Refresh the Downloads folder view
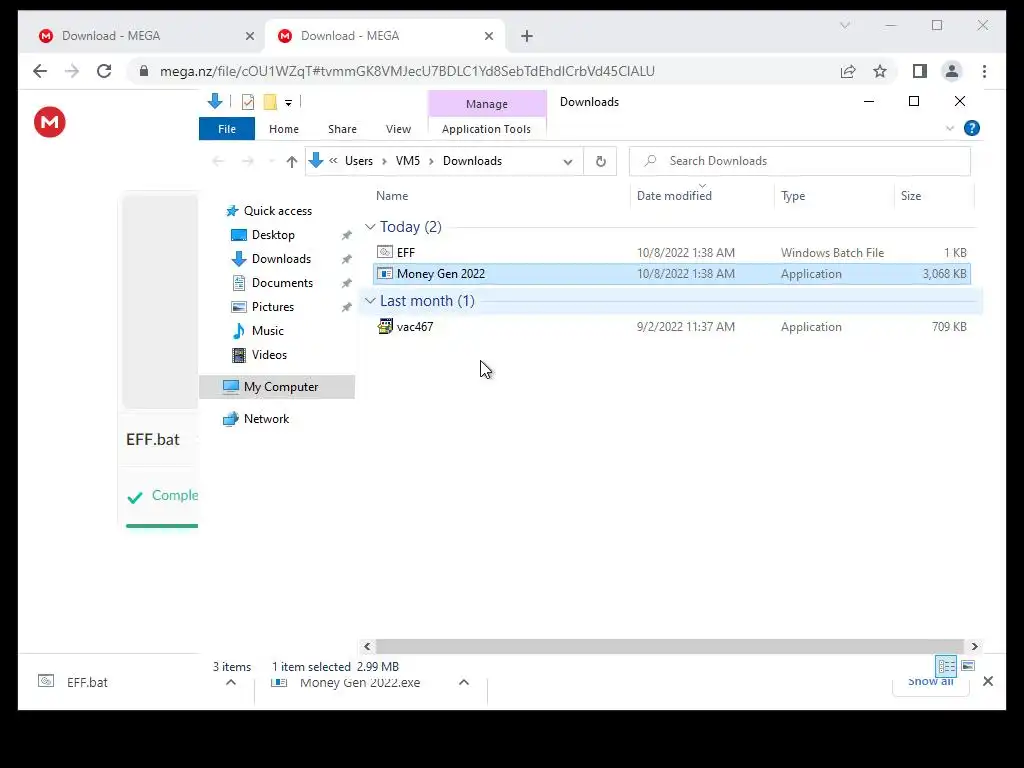 coord(601,161)
